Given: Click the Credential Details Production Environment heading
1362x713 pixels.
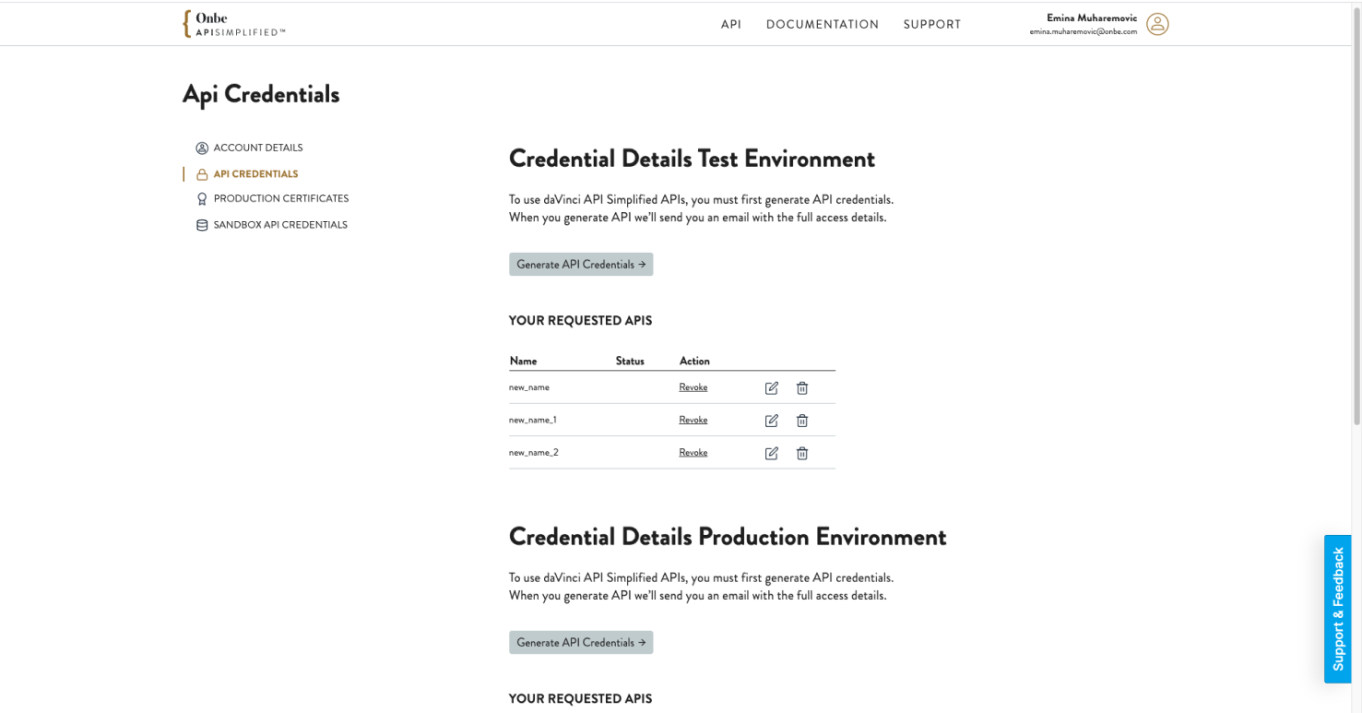Looking at the screenshot, I should tap(728, 537).
